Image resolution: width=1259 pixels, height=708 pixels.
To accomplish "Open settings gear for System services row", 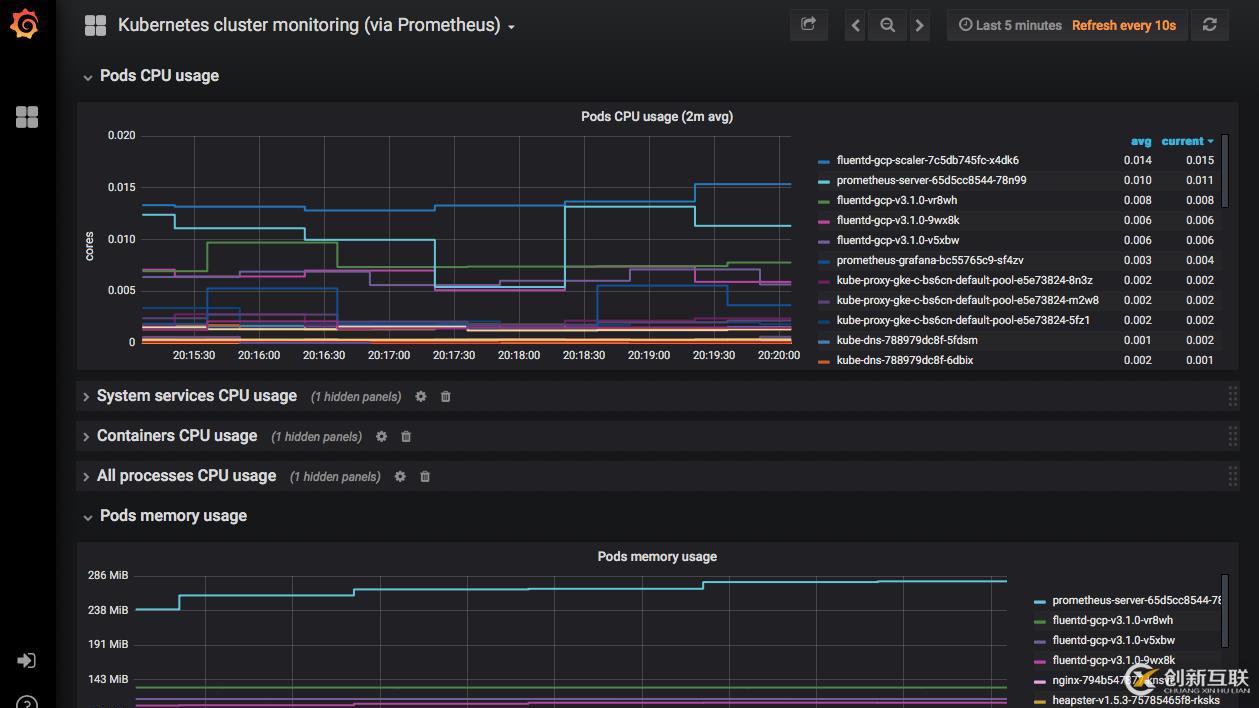I will coord(421,396).
